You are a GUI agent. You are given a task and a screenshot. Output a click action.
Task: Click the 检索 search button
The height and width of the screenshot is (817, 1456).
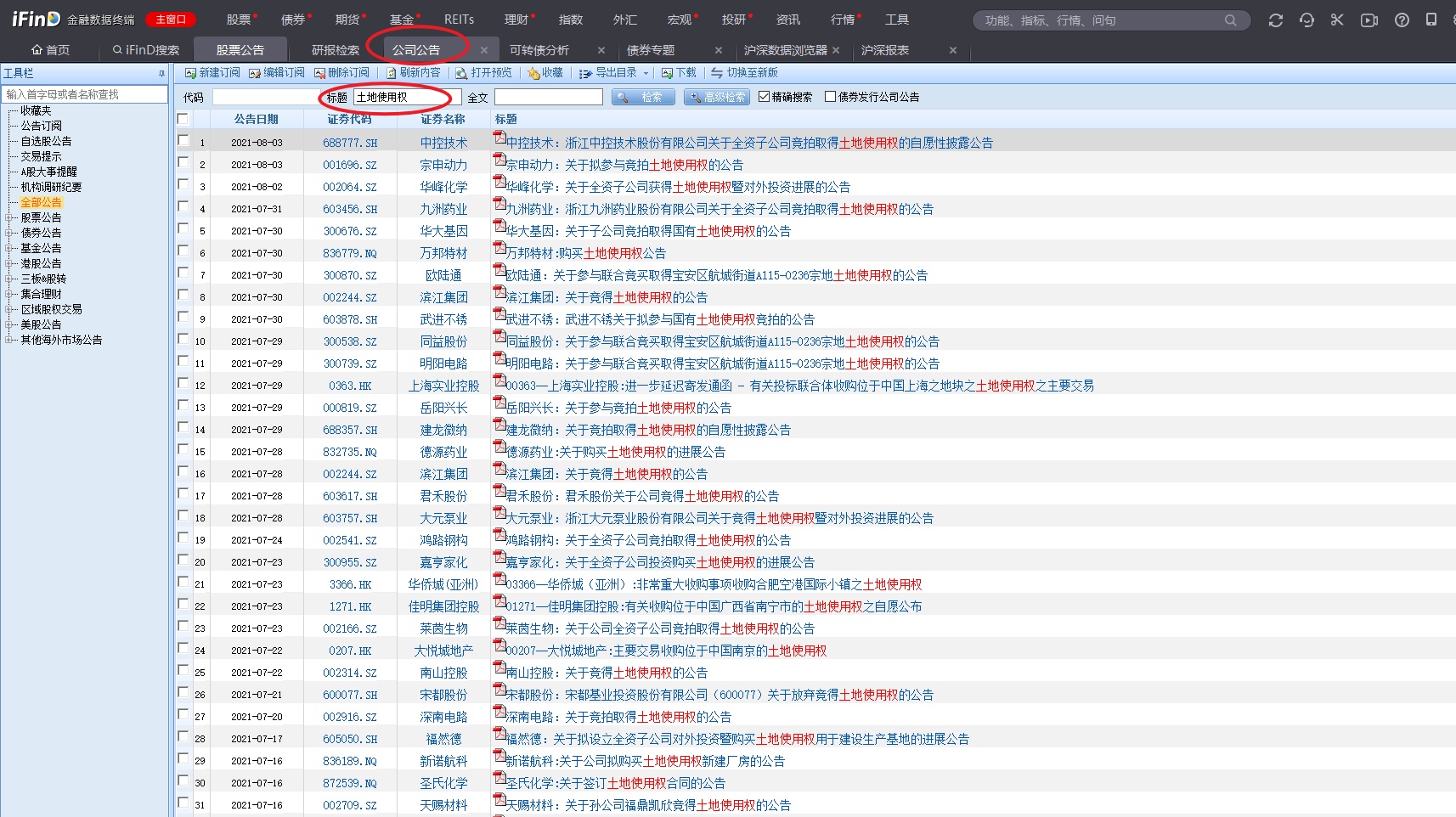643,98
